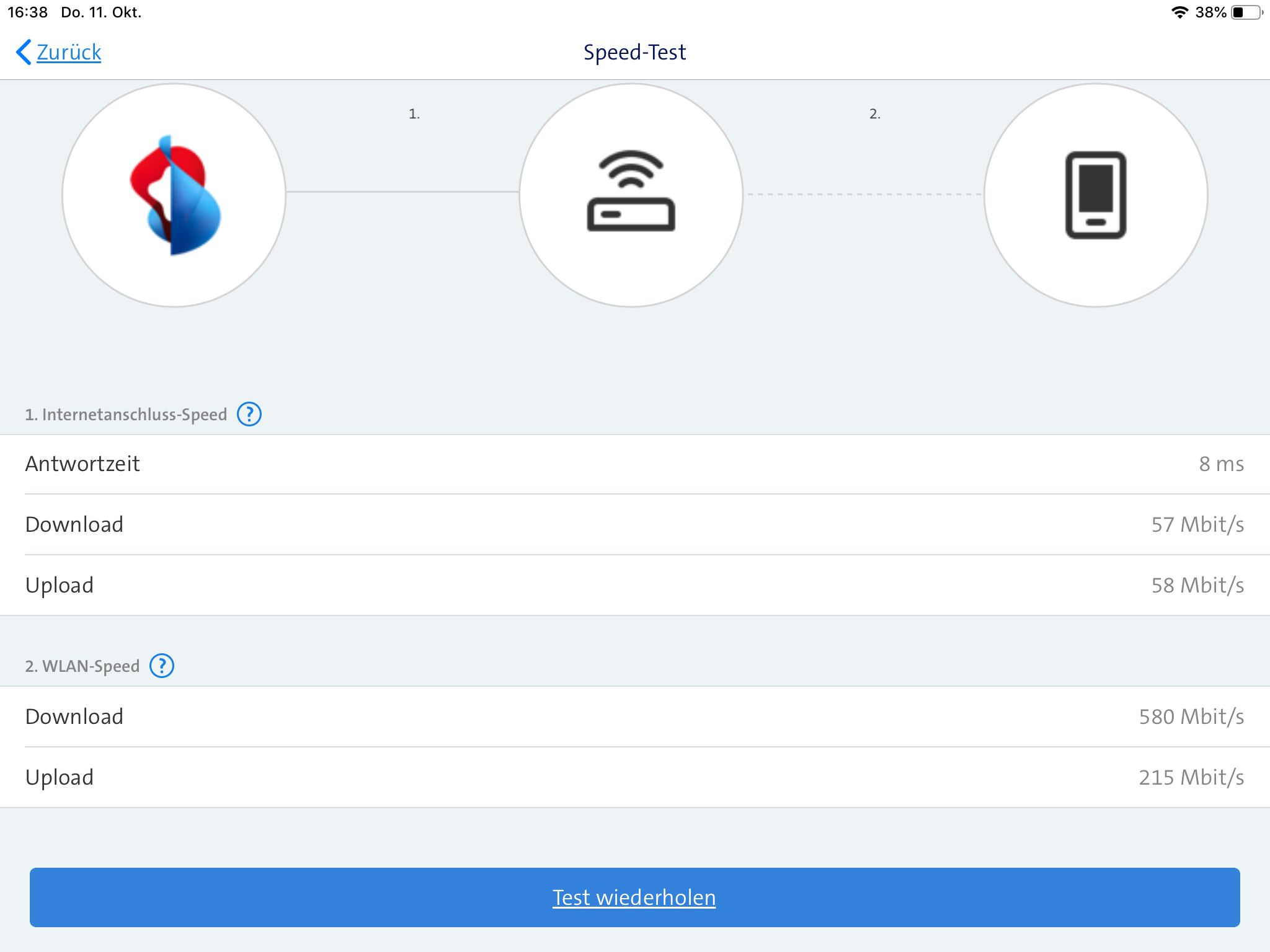The width and height of the screenshot is (1270, 952).
Task: Select the internet Download 57 Mbit/s row
Action: [635, 524]
